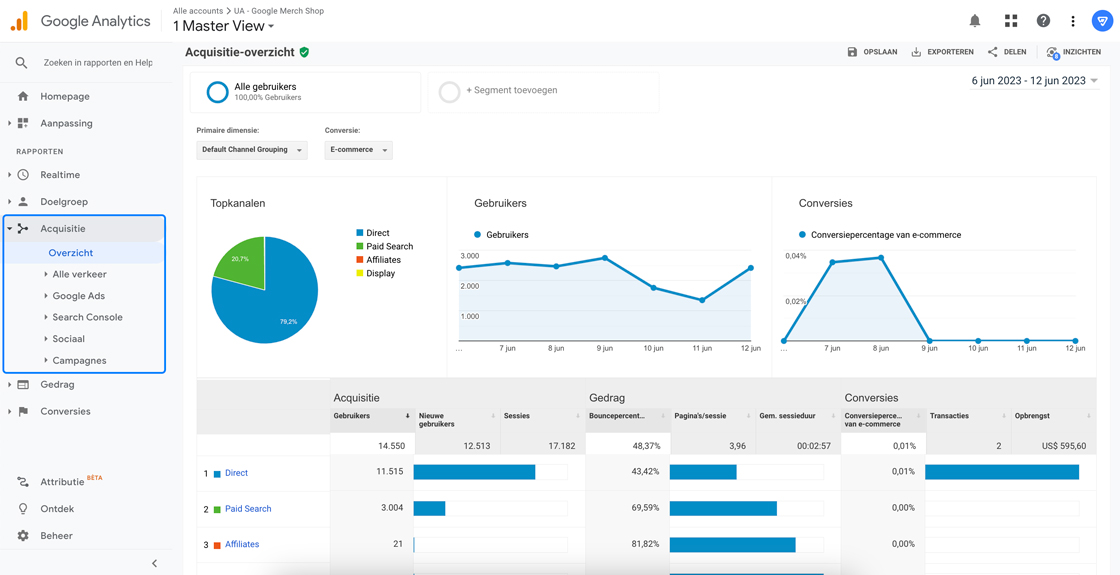Click the Aanpassing dashboard icon
Screen dimensions: 1120x575
pyautogui.click(x=23, y=123)
